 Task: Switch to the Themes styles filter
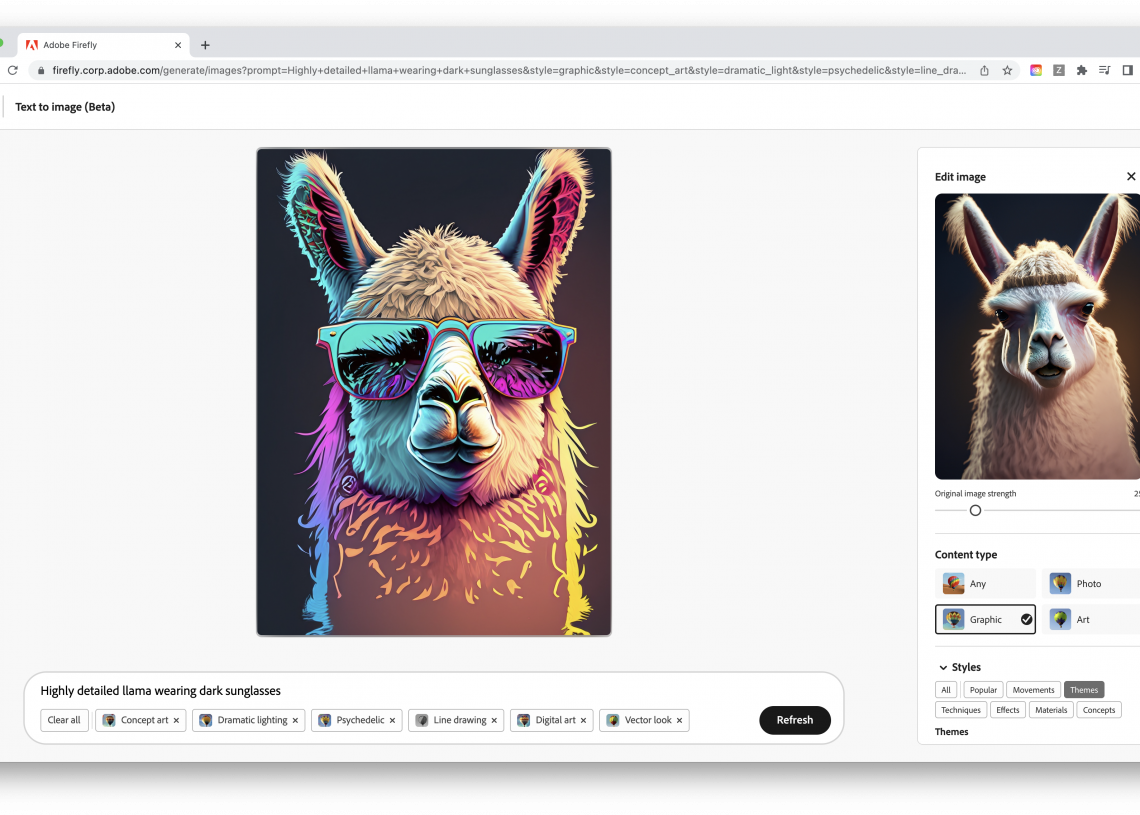tap(1084, 690)
